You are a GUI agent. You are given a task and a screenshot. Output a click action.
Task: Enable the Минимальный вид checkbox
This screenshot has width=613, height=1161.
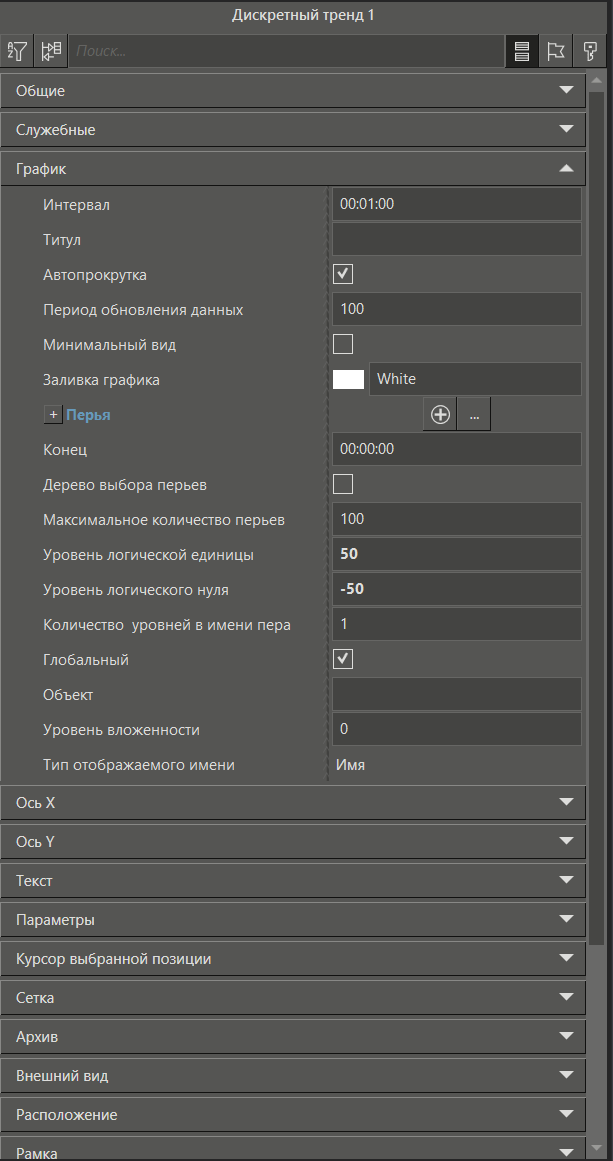[x=343, y=344]
